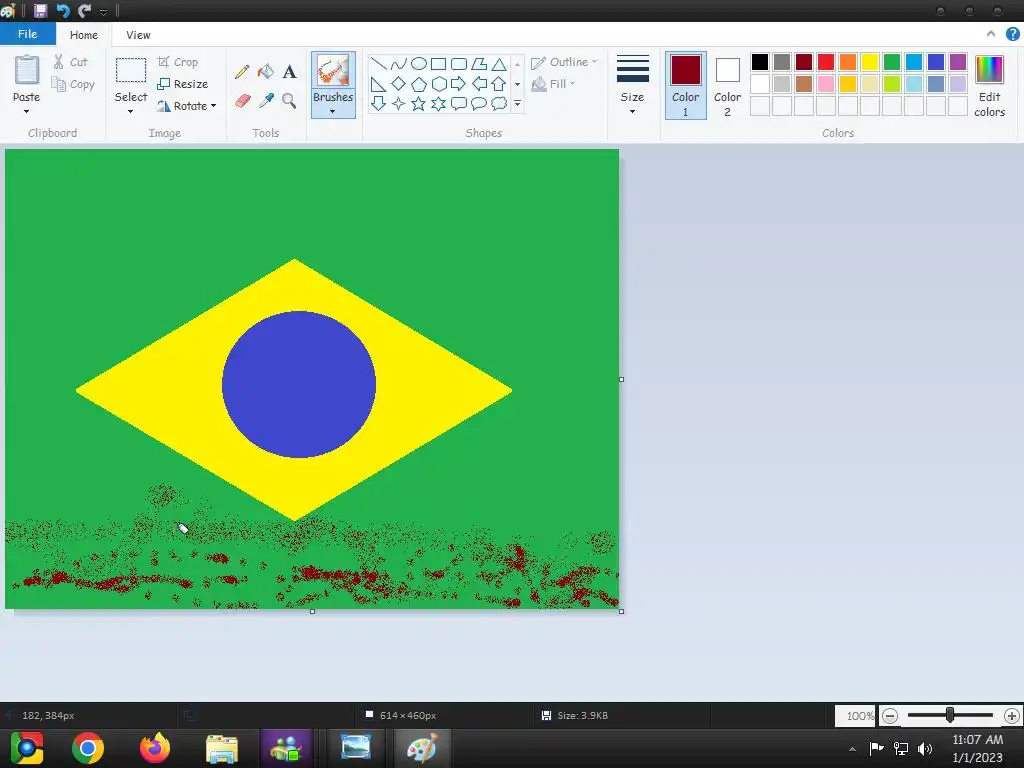Click the Resize button
This screenshot has height=768, width=1024.
tap(183, 84)
